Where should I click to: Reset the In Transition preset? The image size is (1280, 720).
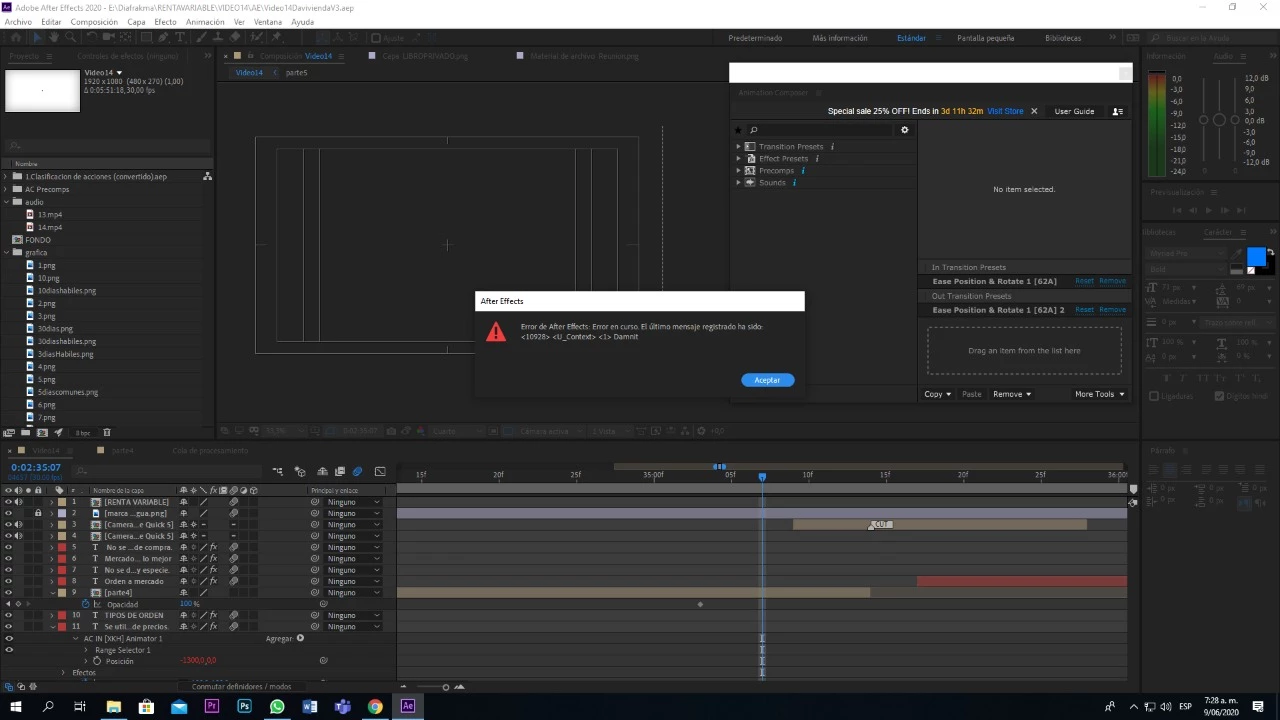tap(1084, 281)
